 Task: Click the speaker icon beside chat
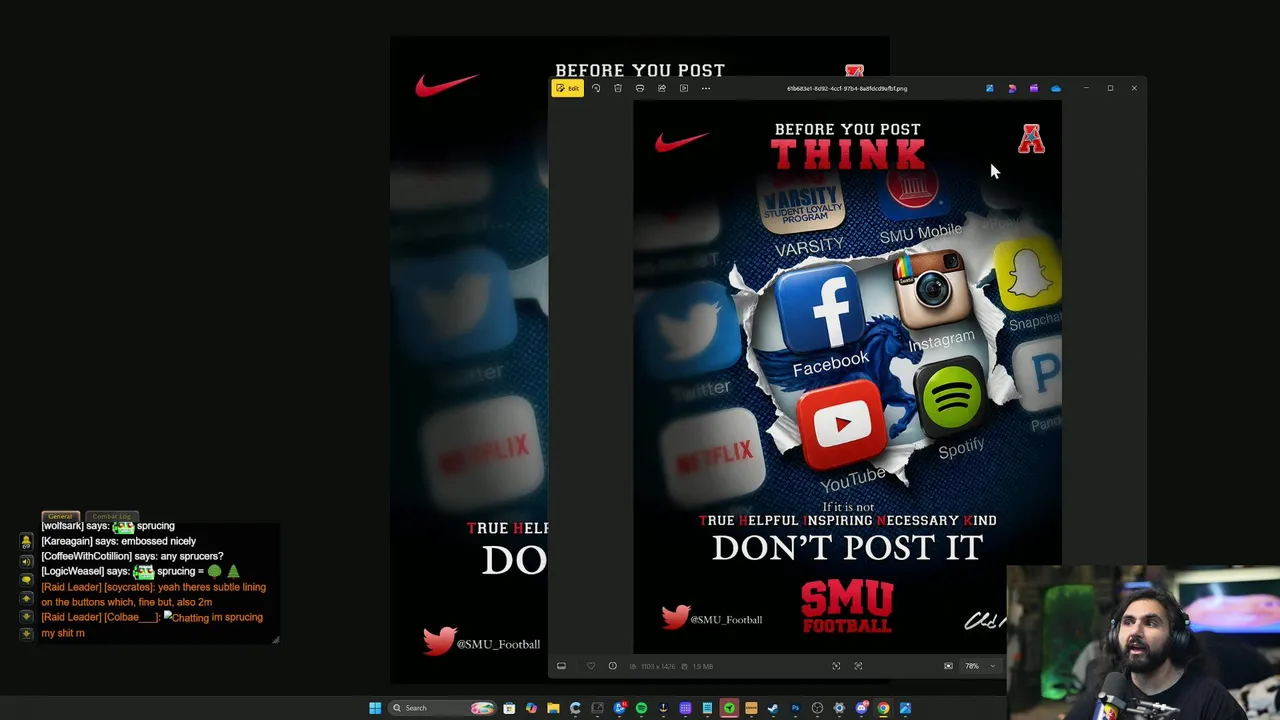27,561
